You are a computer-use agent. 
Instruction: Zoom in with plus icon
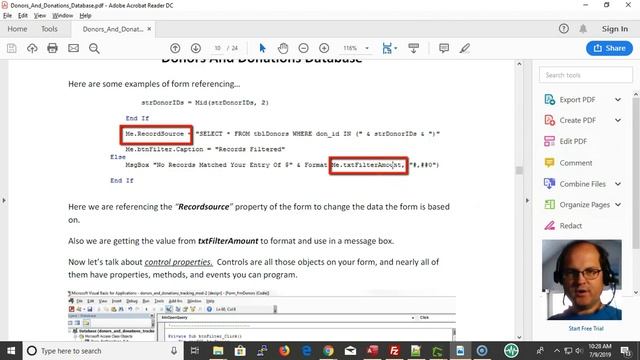[324, 48]
